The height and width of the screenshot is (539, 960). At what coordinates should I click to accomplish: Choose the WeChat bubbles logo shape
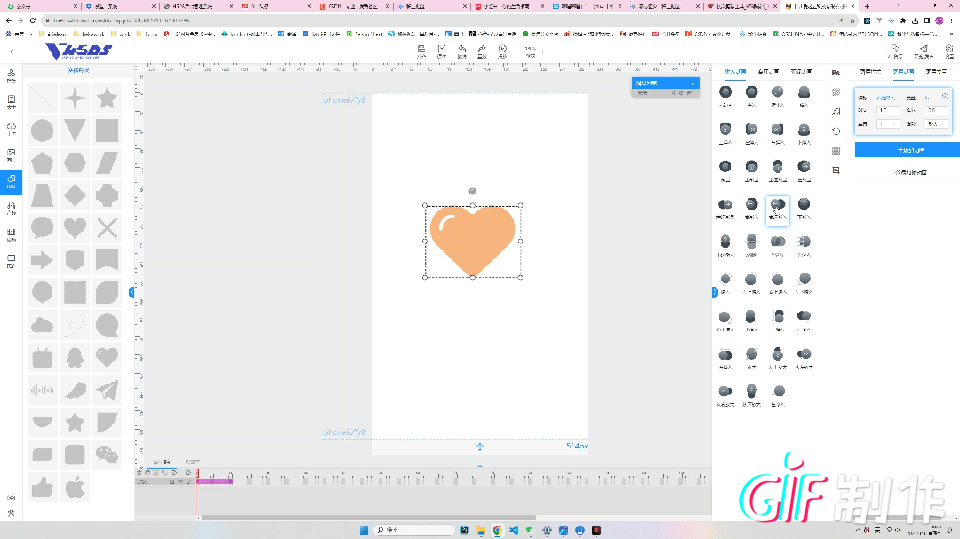coord(107,455)
